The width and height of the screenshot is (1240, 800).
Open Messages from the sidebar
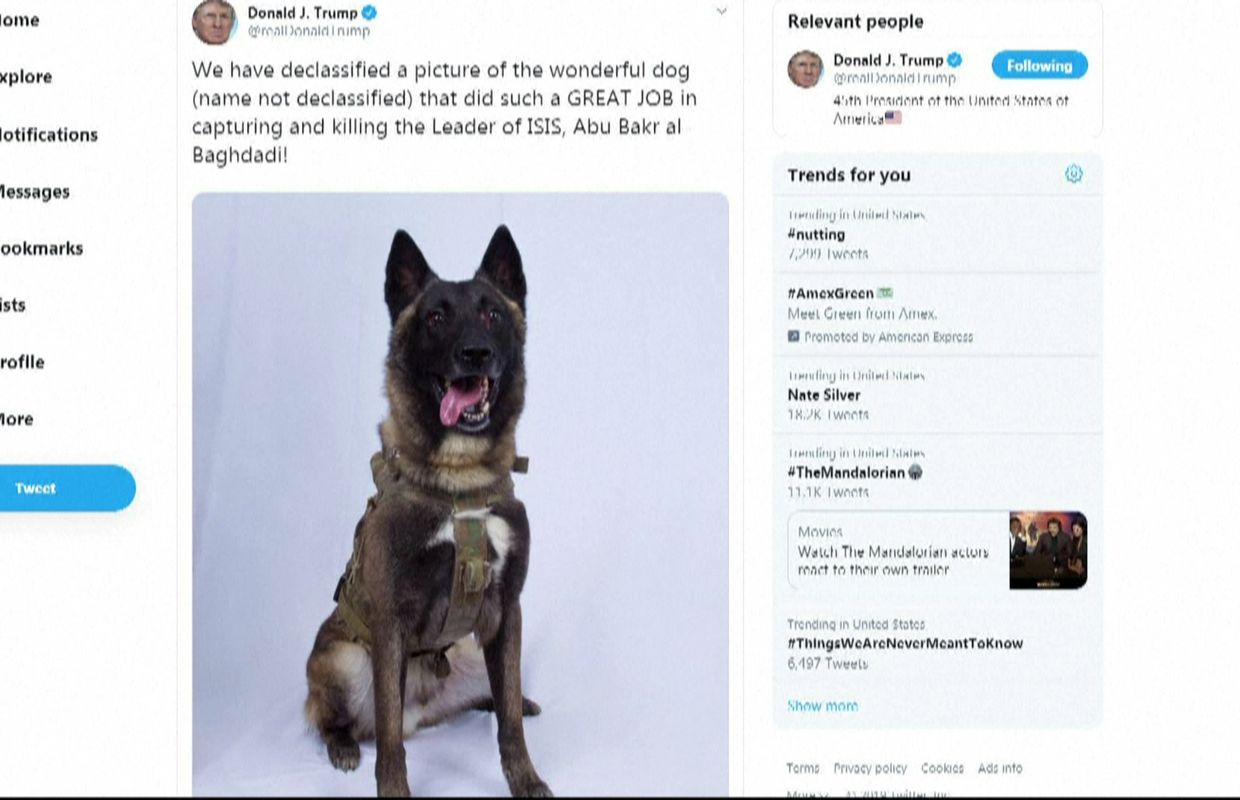coord(35,192)
